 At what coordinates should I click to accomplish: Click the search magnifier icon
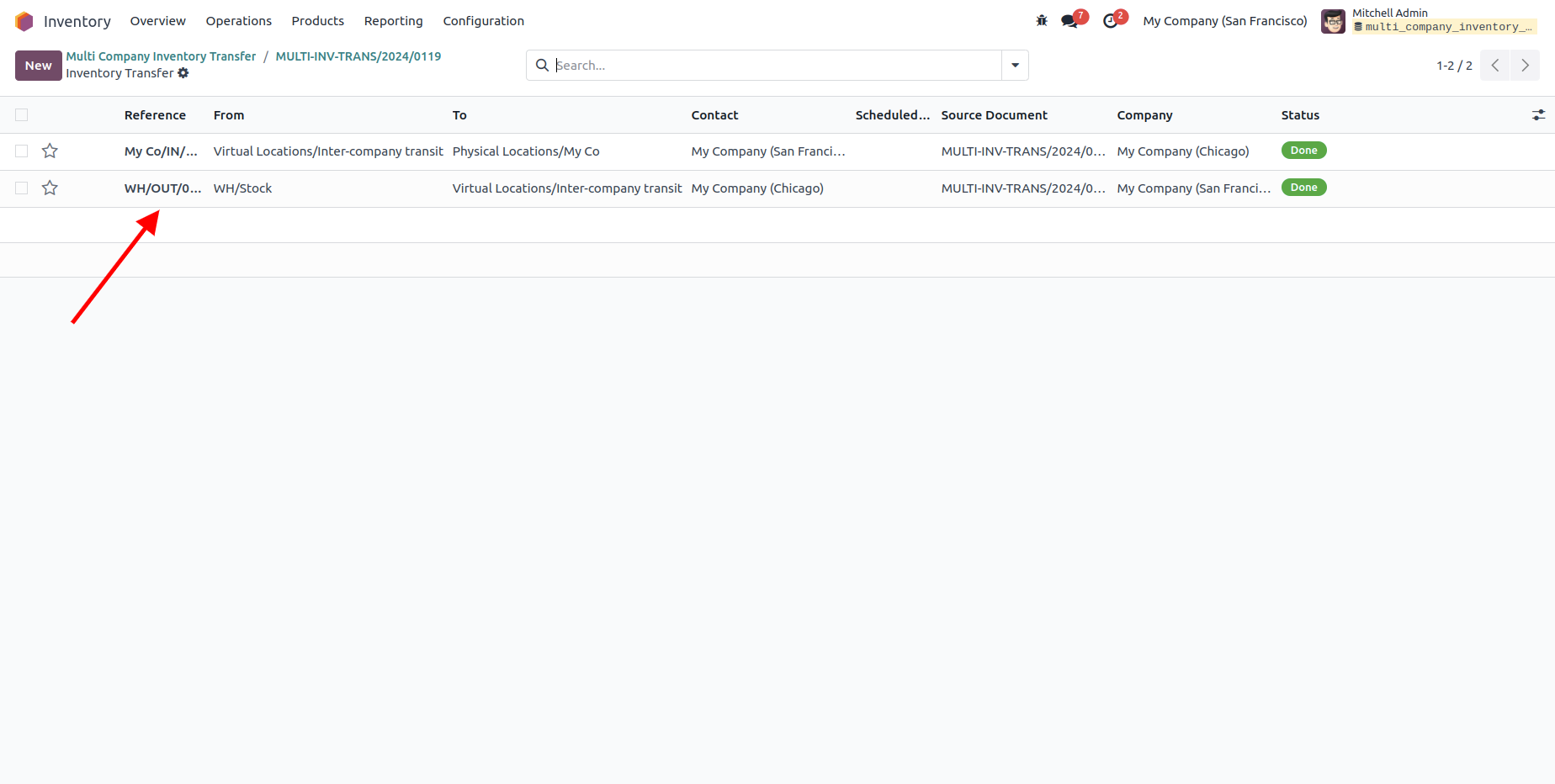543,66
